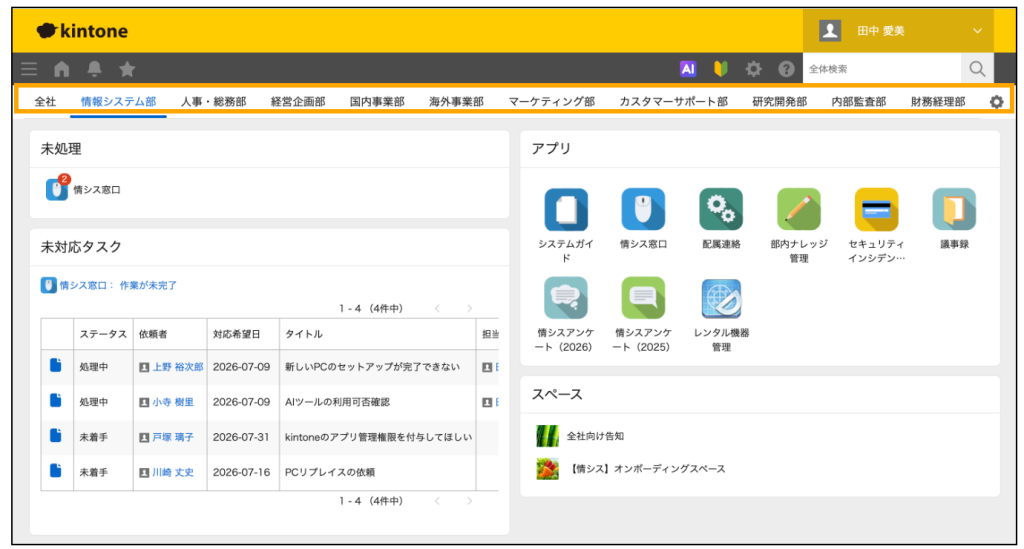Open 【情シス】オンボーディングスペース space

point(646,469)
